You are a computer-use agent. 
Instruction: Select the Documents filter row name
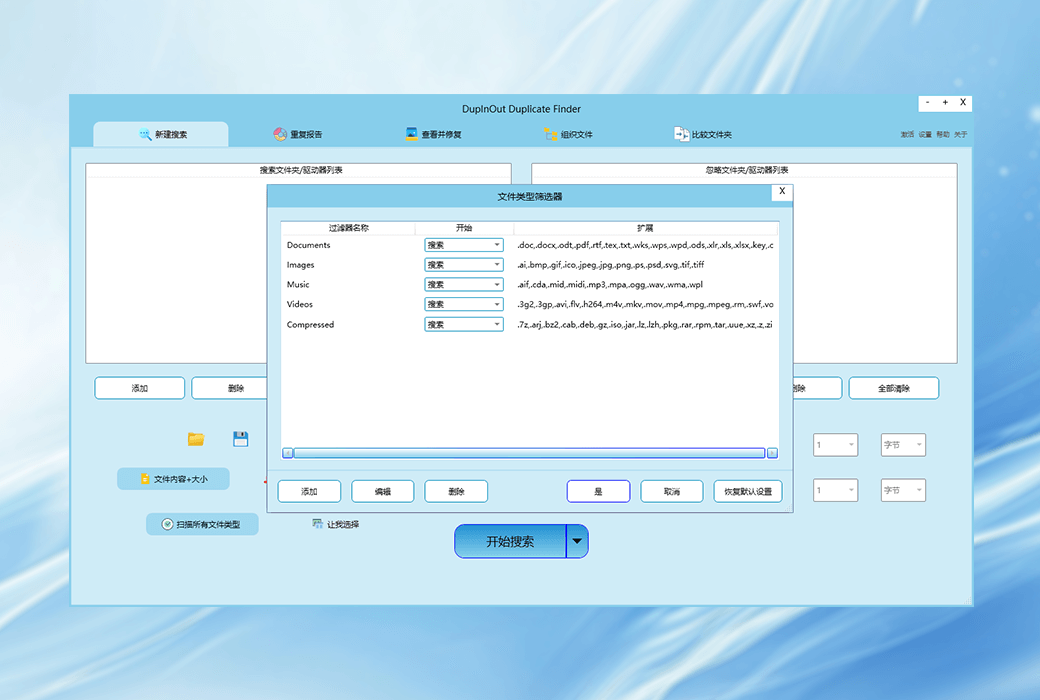click(308, 245)
